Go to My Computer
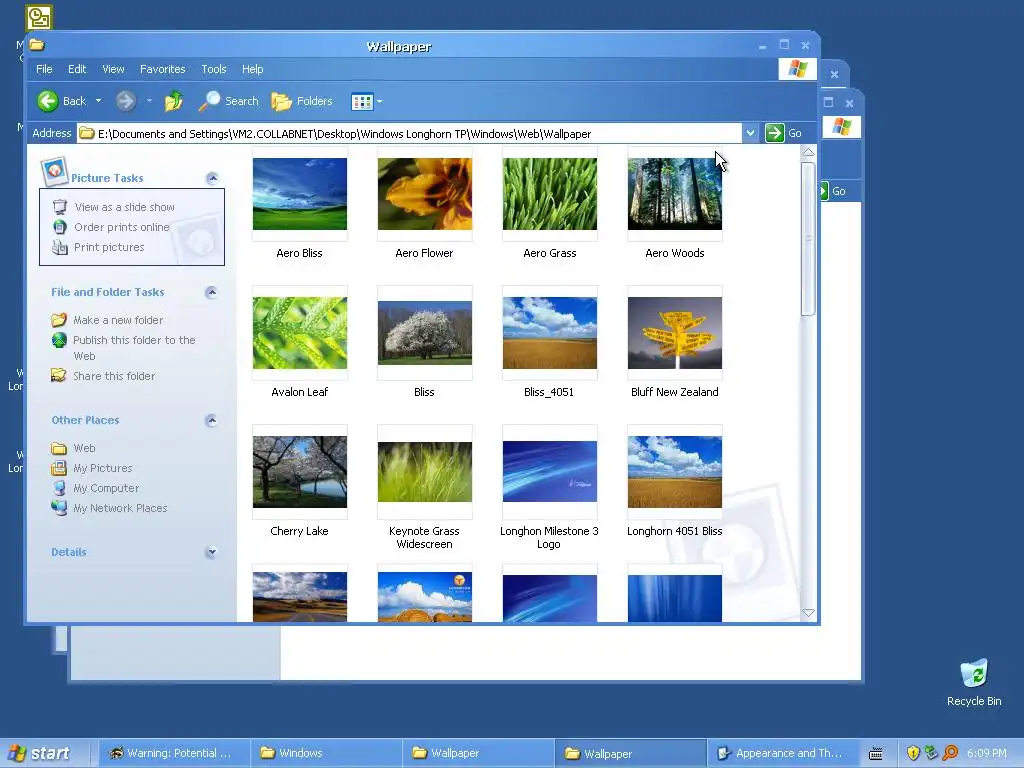The image size is (1024, 768). coord(106,488)
